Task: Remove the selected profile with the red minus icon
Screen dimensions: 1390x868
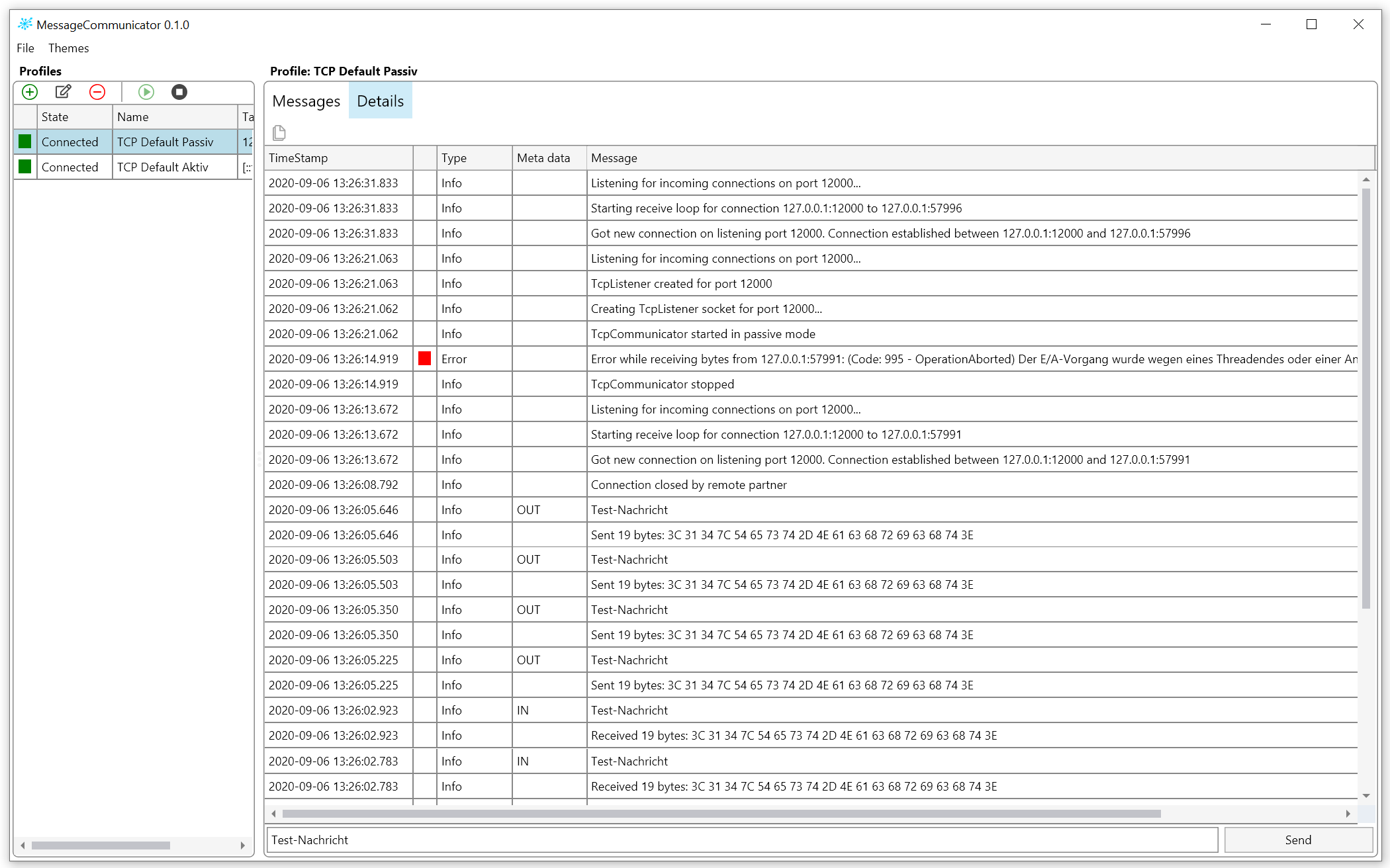Action: 97,92
